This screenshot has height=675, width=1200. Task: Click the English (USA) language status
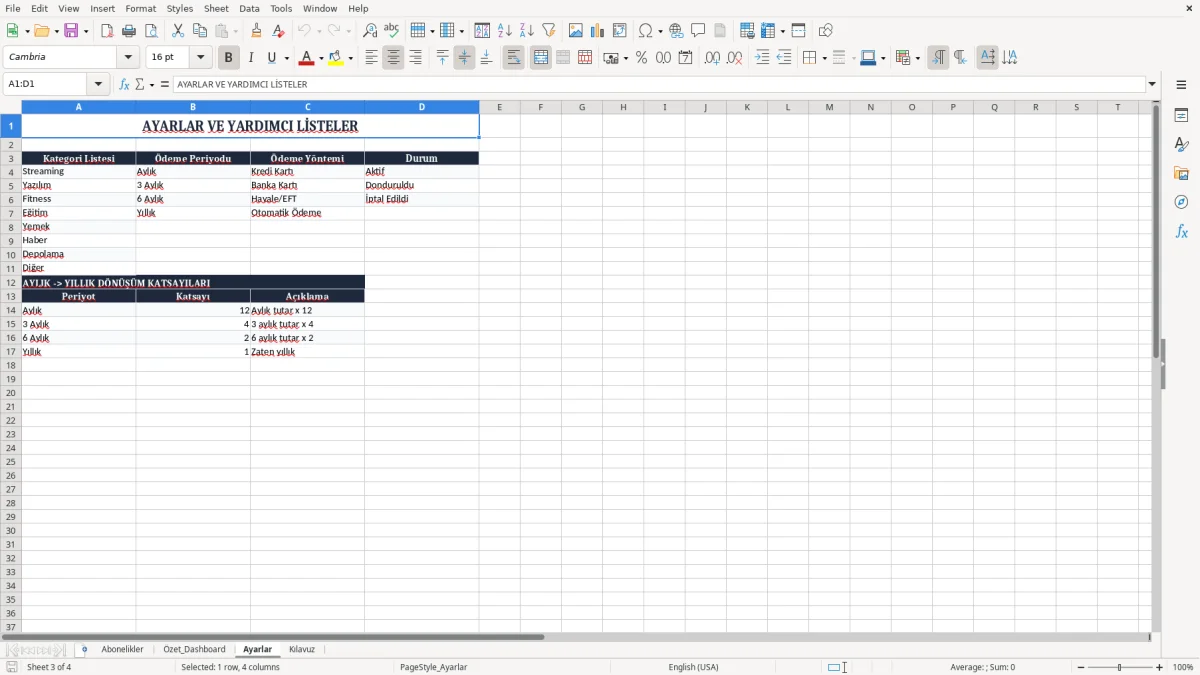(x=693, y=667)
